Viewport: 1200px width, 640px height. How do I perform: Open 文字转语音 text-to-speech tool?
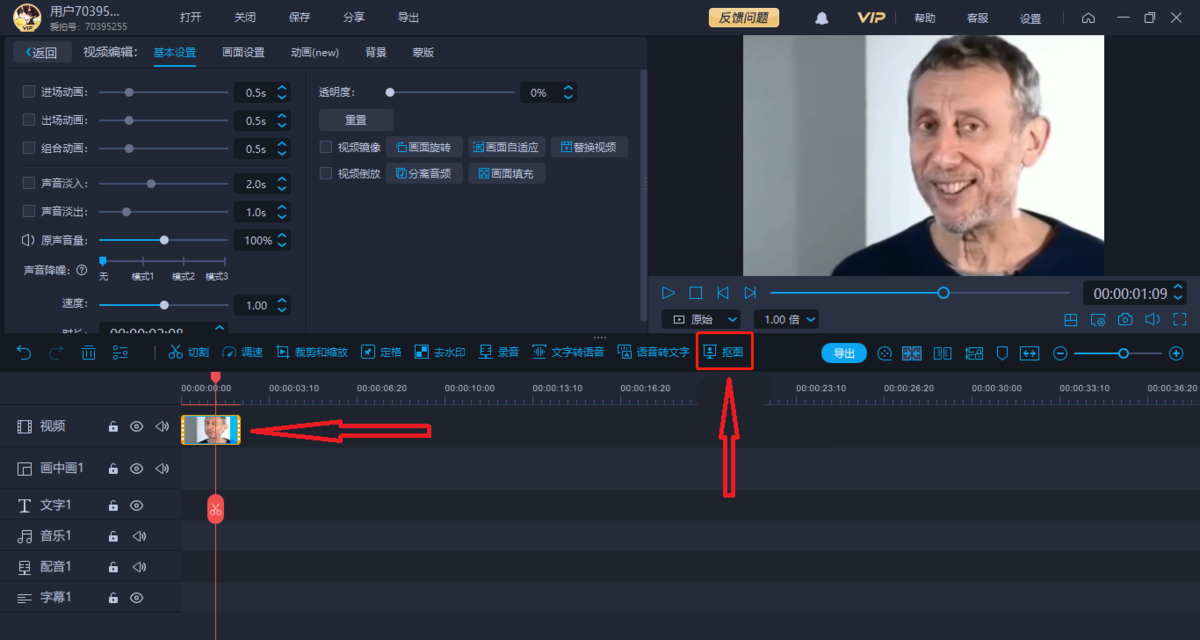point(568,352)
